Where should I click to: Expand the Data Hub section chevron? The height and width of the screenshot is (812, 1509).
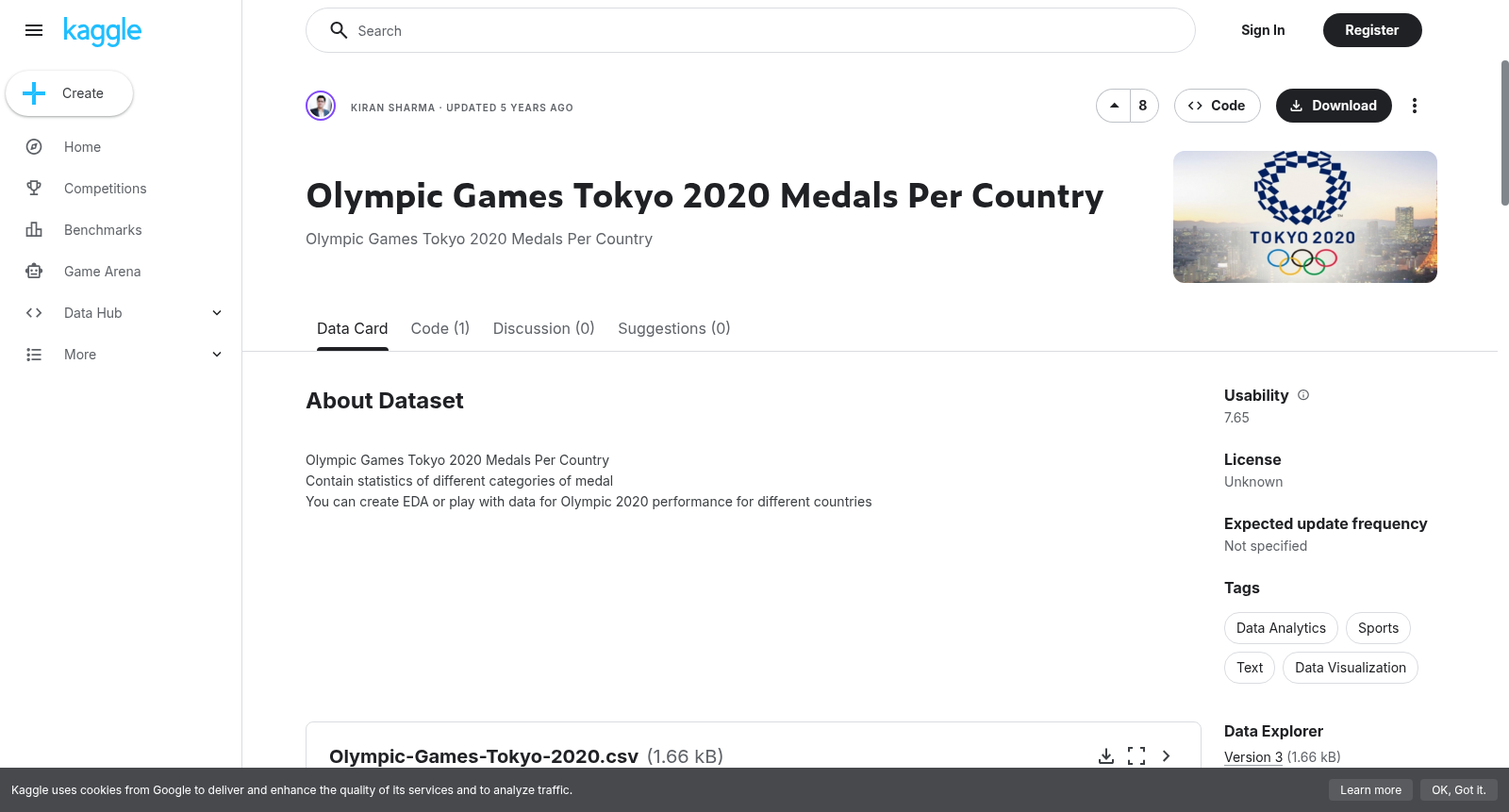[x=217, y=313]
